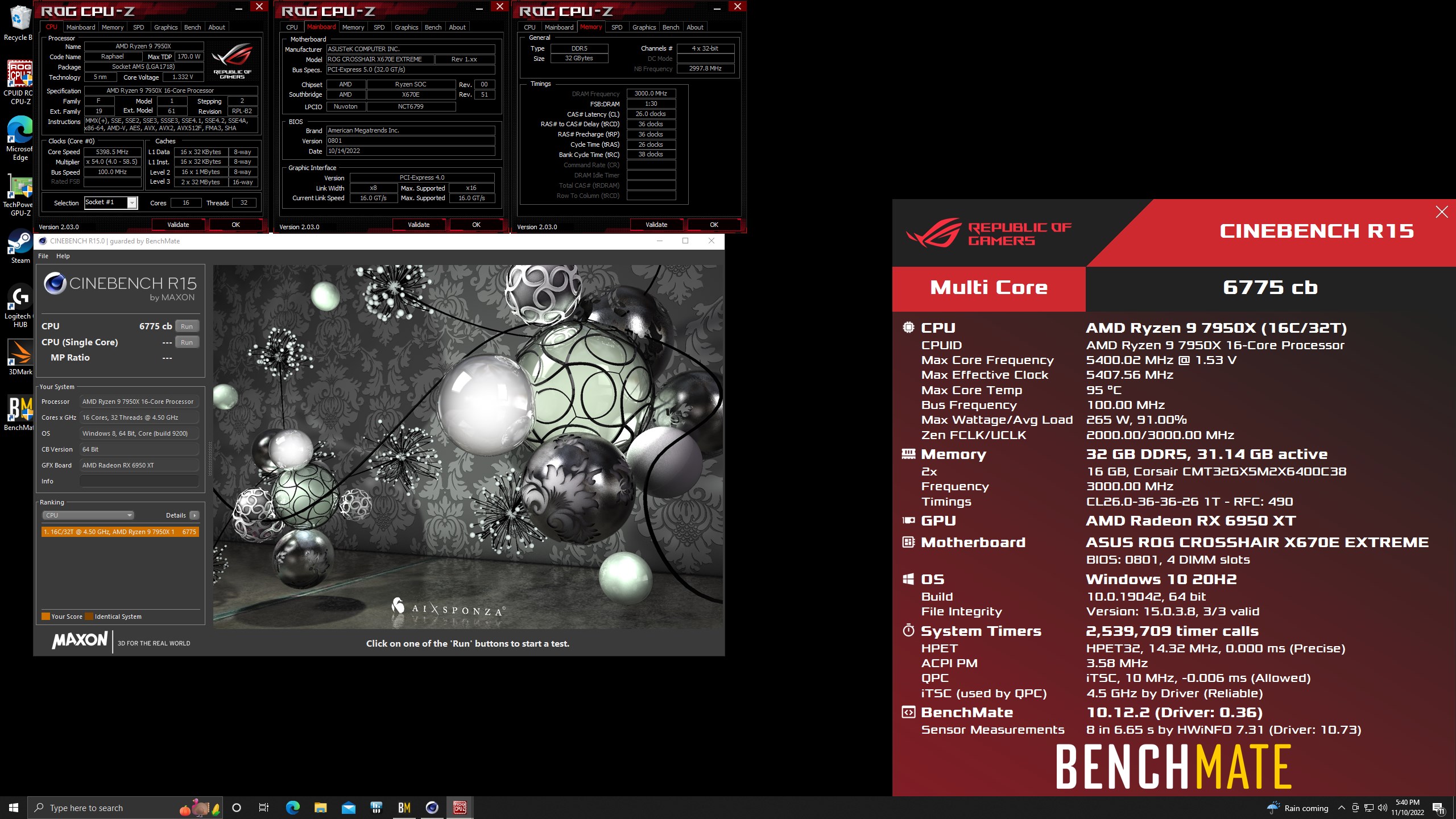Open File Explorer from taskbar
Screen dimensions: 1456x819
tap(320, 808)
